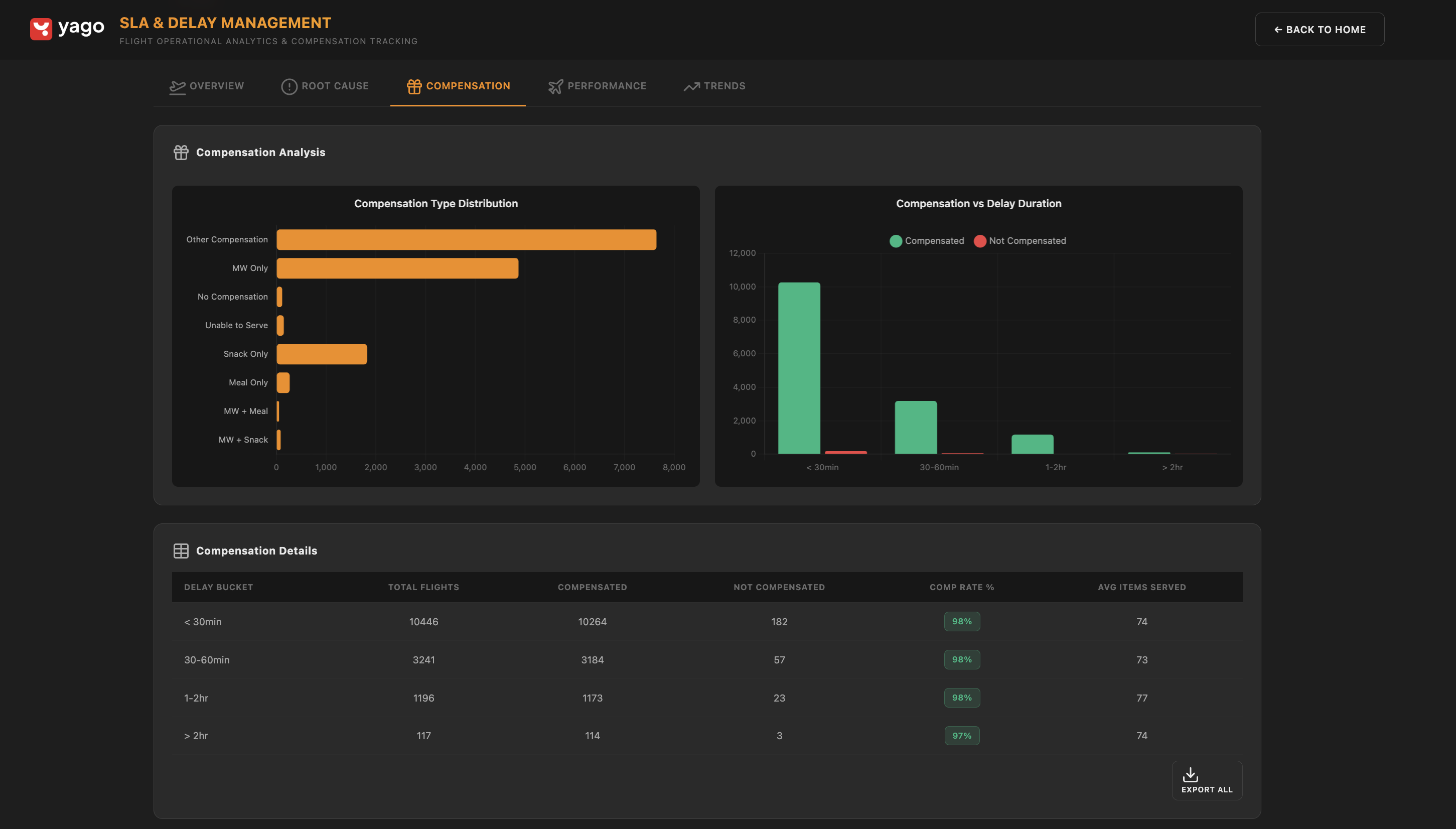
Task: Toggle the Compensated legend in the chart
Action: pyautogui.click(x=926, y=240)
